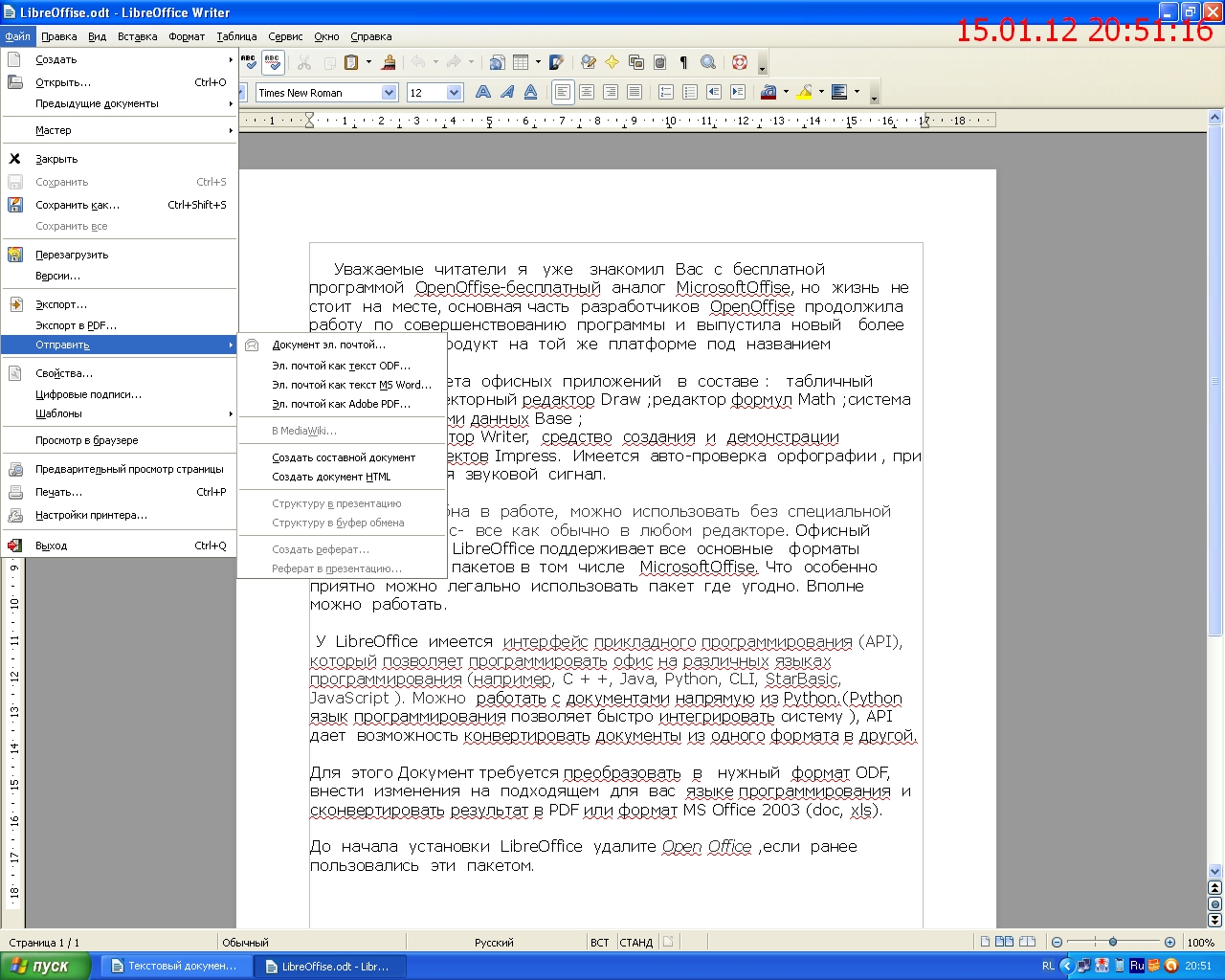Open the Times New Roman font name dropdown
1225x980 pixels.
(389, 92)
